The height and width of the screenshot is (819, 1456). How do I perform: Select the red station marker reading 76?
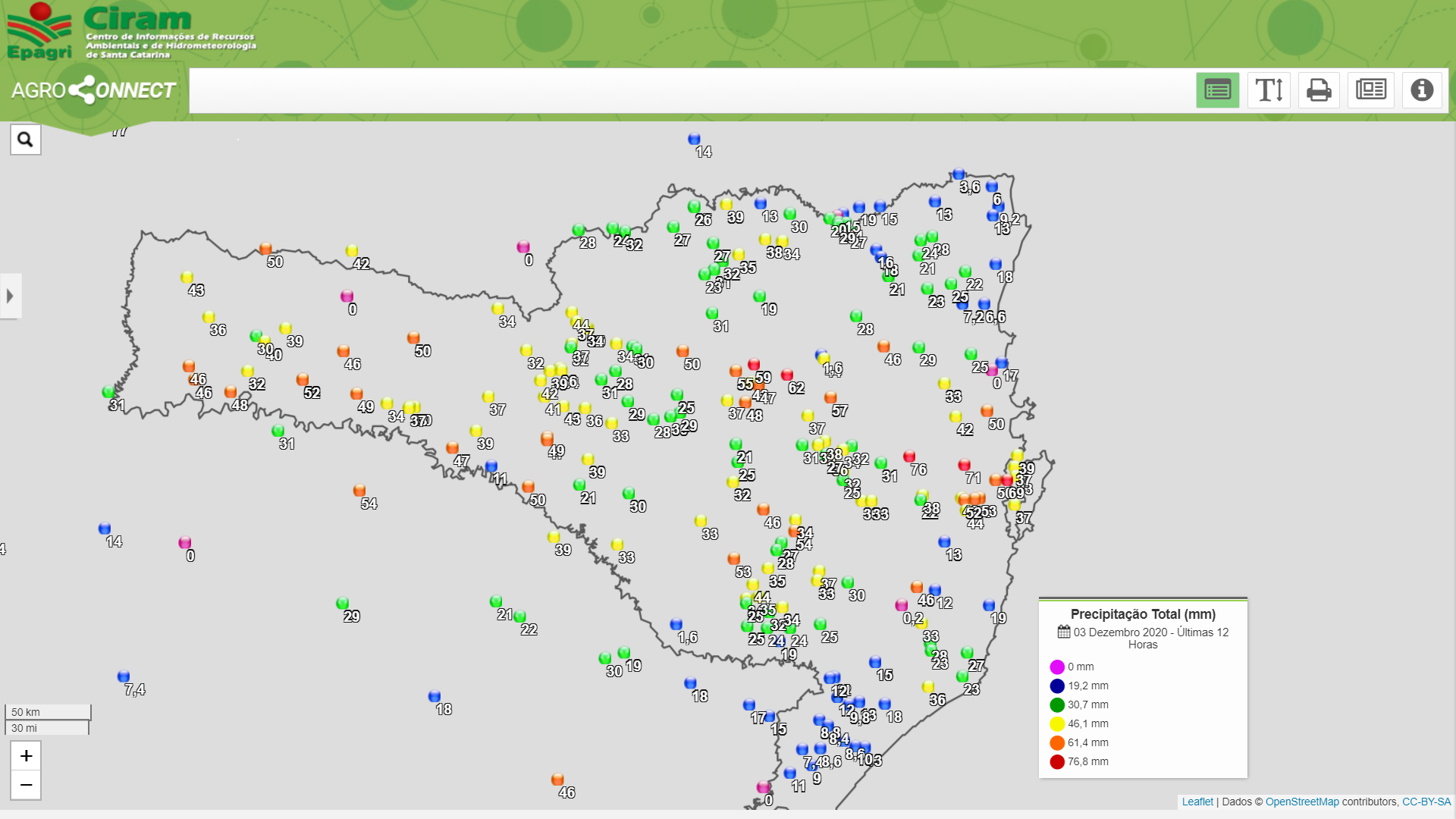[909, 457]
